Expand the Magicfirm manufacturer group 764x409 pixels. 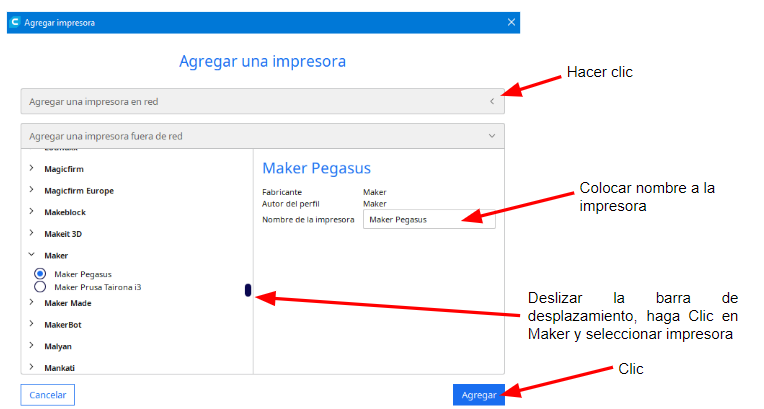point(32,168)
